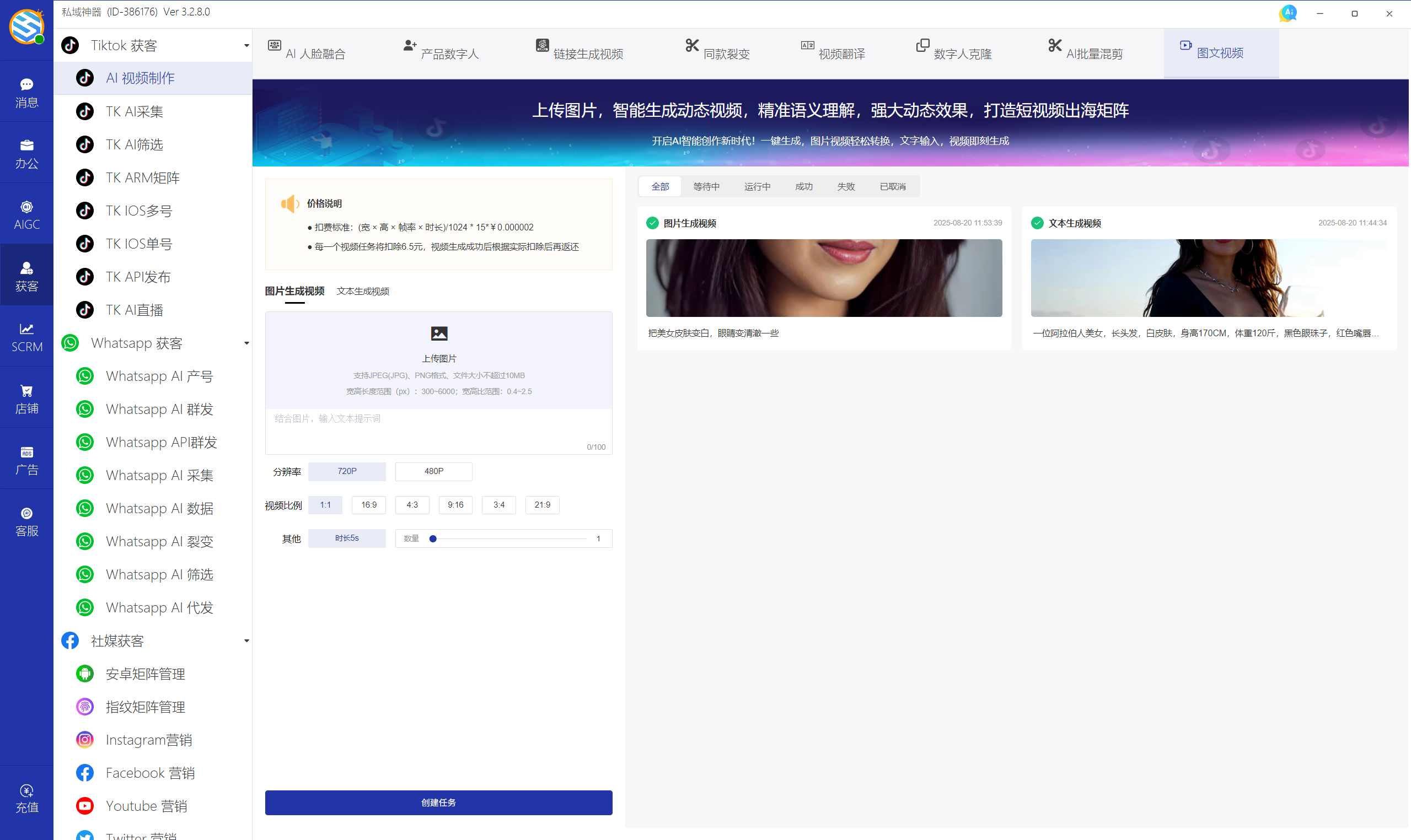
Task: Click the upload image icon
Action: tap(439, 334)
